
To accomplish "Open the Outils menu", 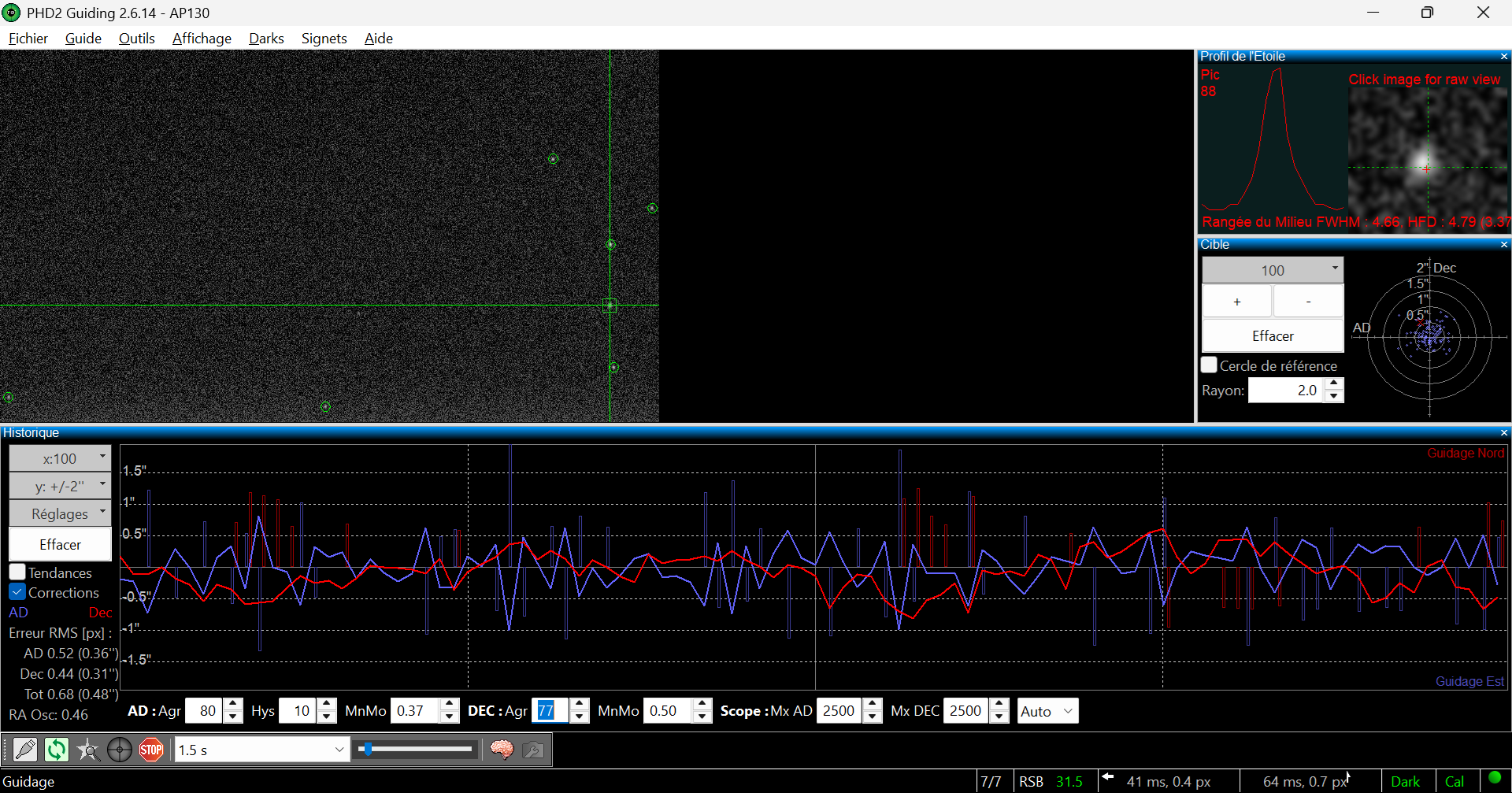I will (x=136, y=39).
